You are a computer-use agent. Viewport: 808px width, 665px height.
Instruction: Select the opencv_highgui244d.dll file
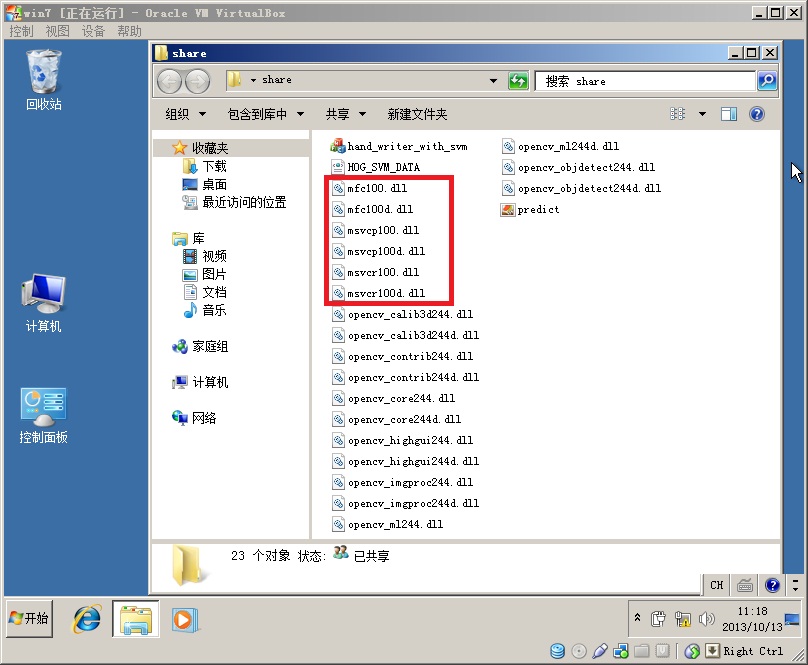[405, 461]
